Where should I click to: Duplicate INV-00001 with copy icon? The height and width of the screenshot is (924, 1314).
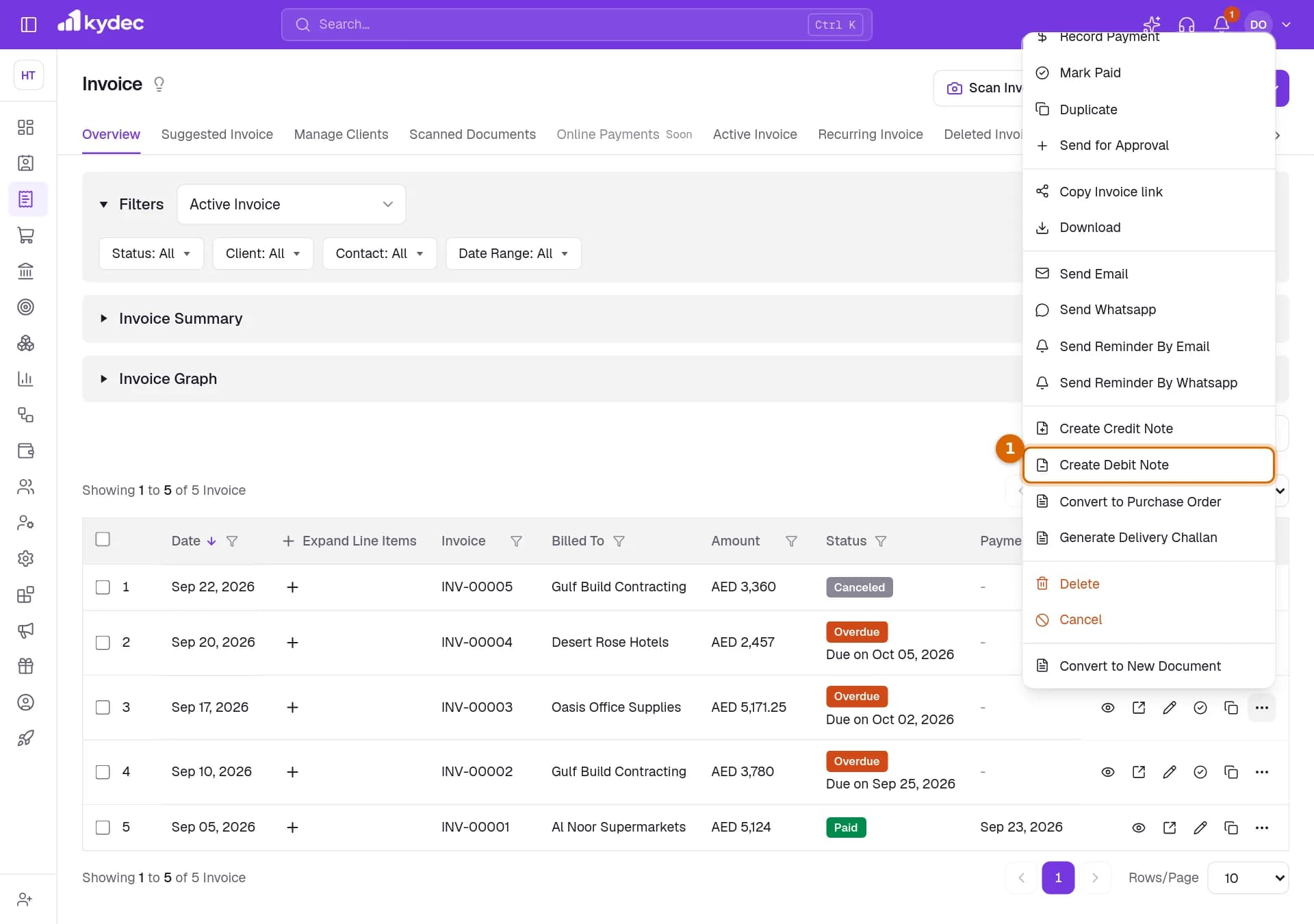[x=1231, y=827]
